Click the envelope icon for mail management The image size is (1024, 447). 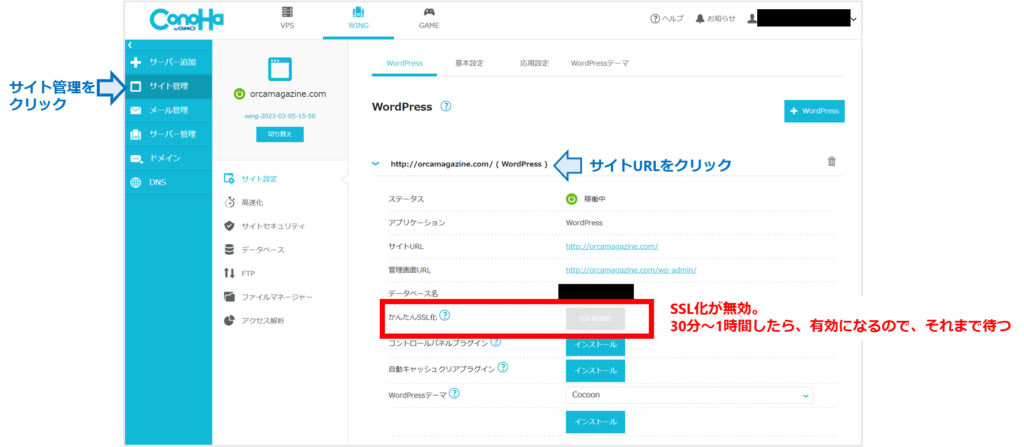coord(136,110)
